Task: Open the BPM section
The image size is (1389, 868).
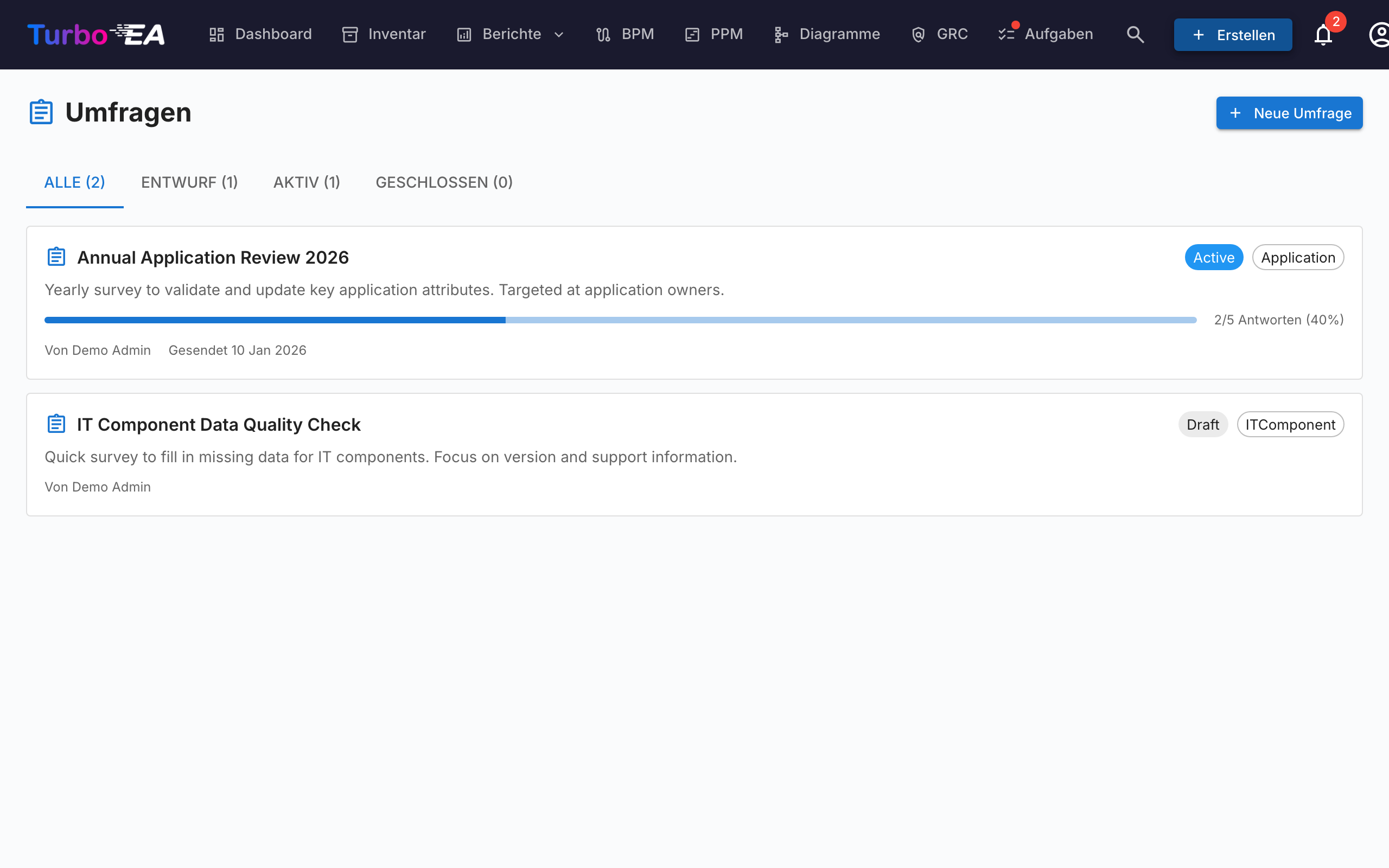Action: (x=625, y=34)
